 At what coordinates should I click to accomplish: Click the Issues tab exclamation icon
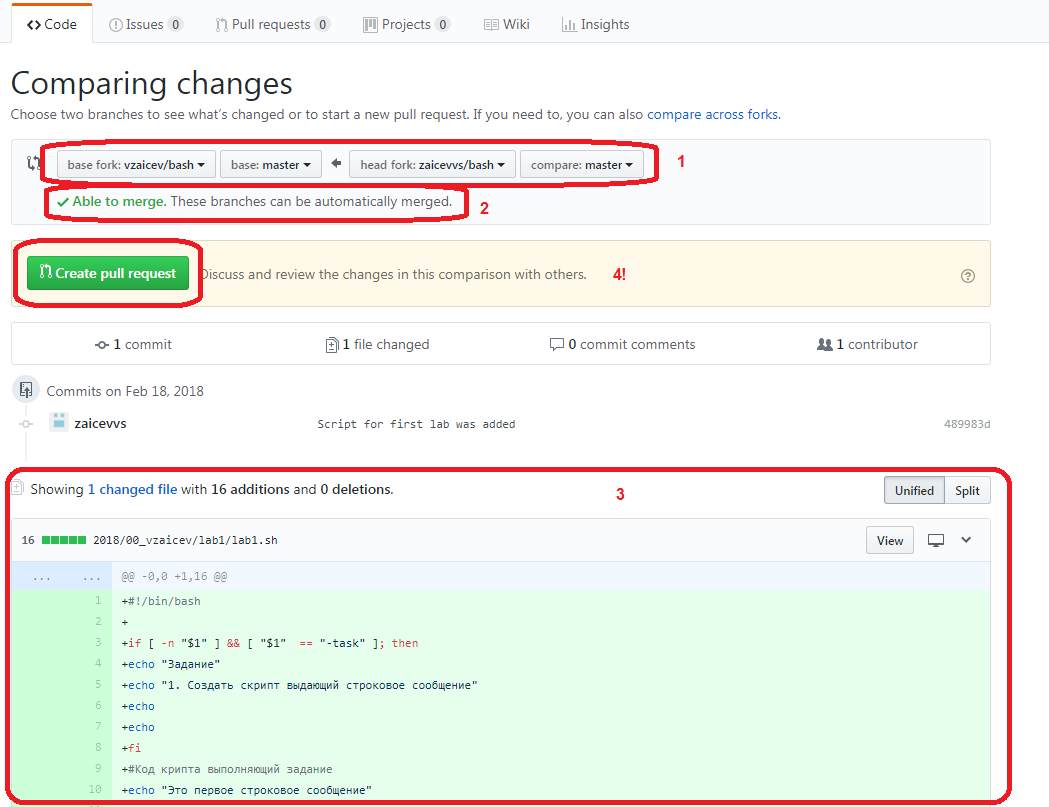(x=115, y=25)
